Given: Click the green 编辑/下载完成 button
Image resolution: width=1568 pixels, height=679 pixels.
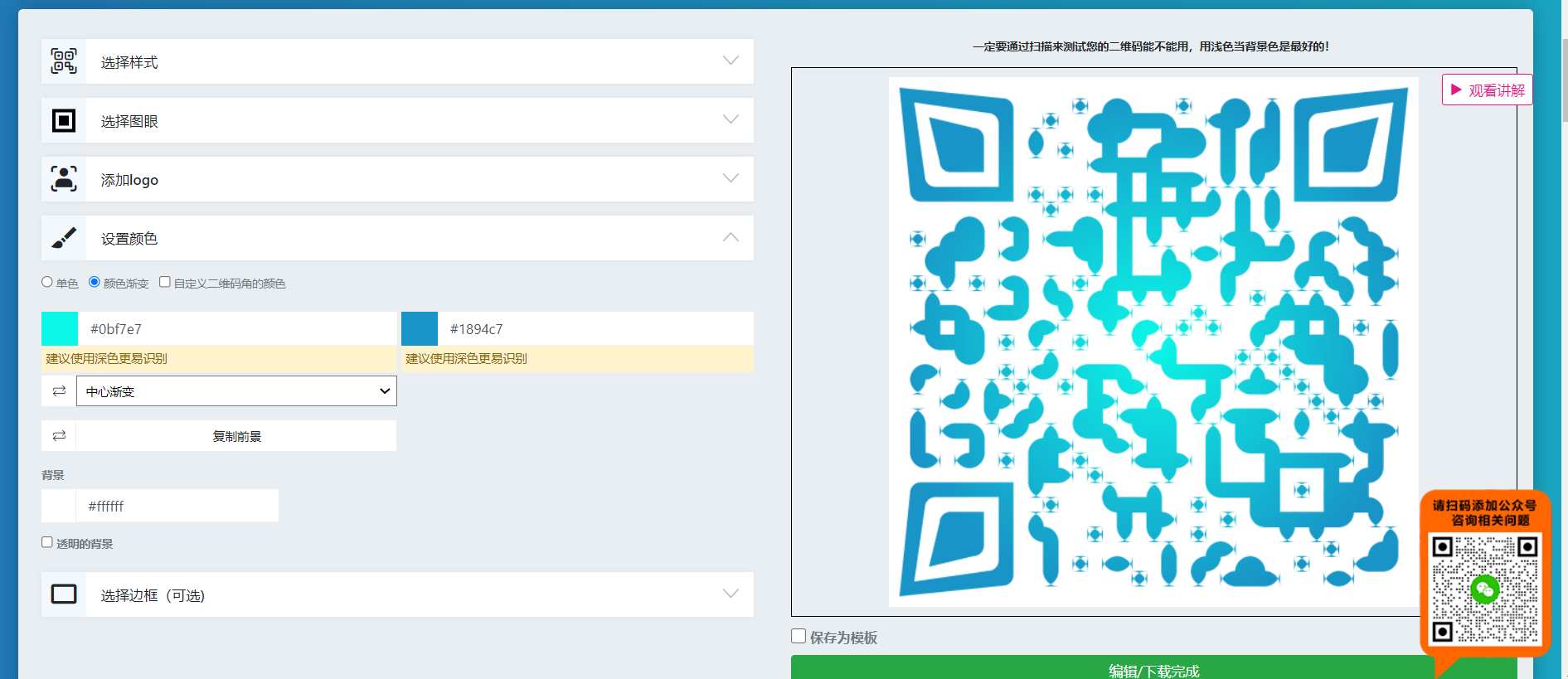Looking at the screenshot, I should pyautogui.click(x=1153, y=667).
